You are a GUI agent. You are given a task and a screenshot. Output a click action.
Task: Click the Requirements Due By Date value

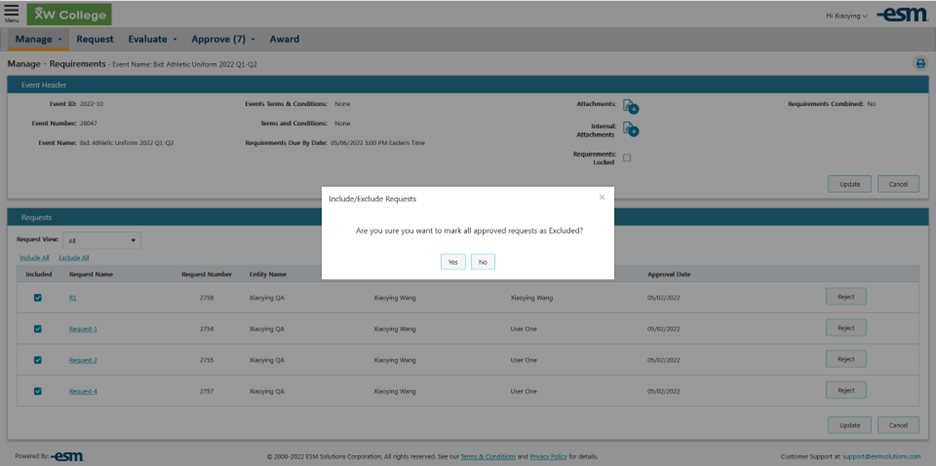(378, 143)
